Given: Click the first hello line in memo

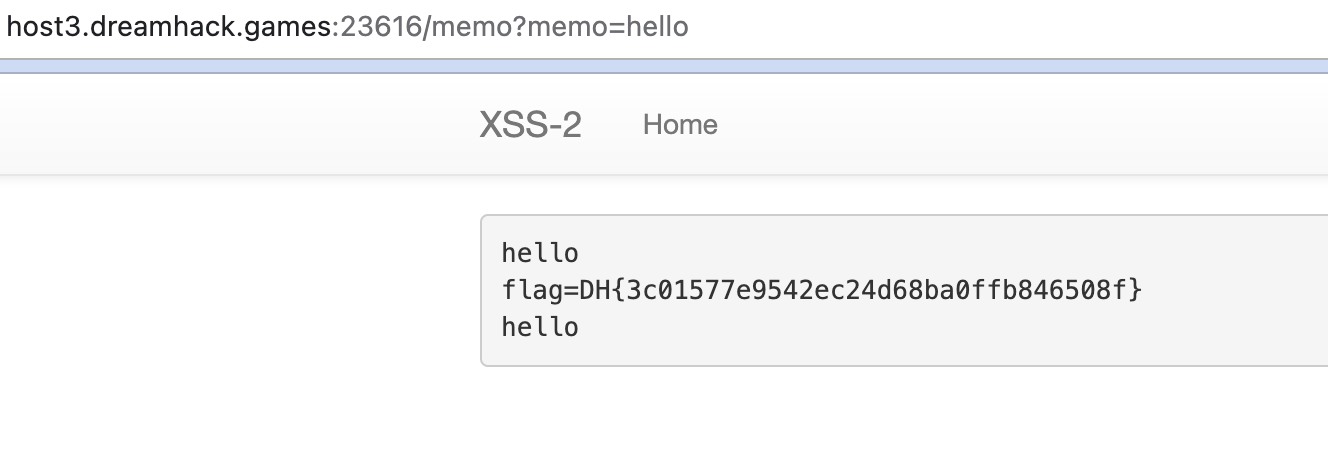Looking at the screenshot, I should click(540, 253).
